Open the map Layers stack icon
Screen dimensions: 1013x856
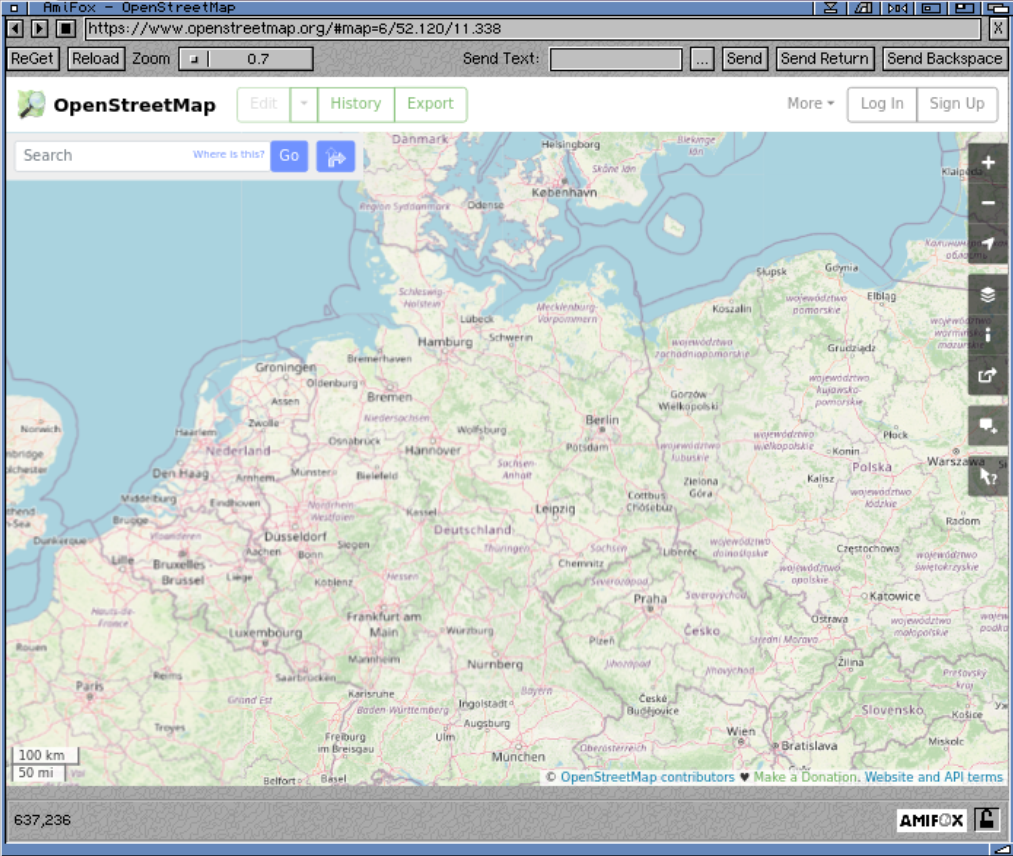(988, 295)
